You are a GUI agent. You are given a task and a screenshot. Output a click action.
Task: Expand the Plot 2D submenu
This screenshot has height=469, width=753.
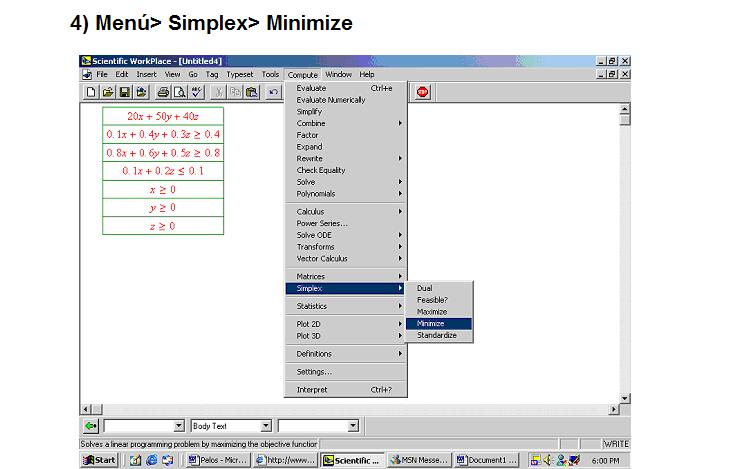[x=346, y=324]
